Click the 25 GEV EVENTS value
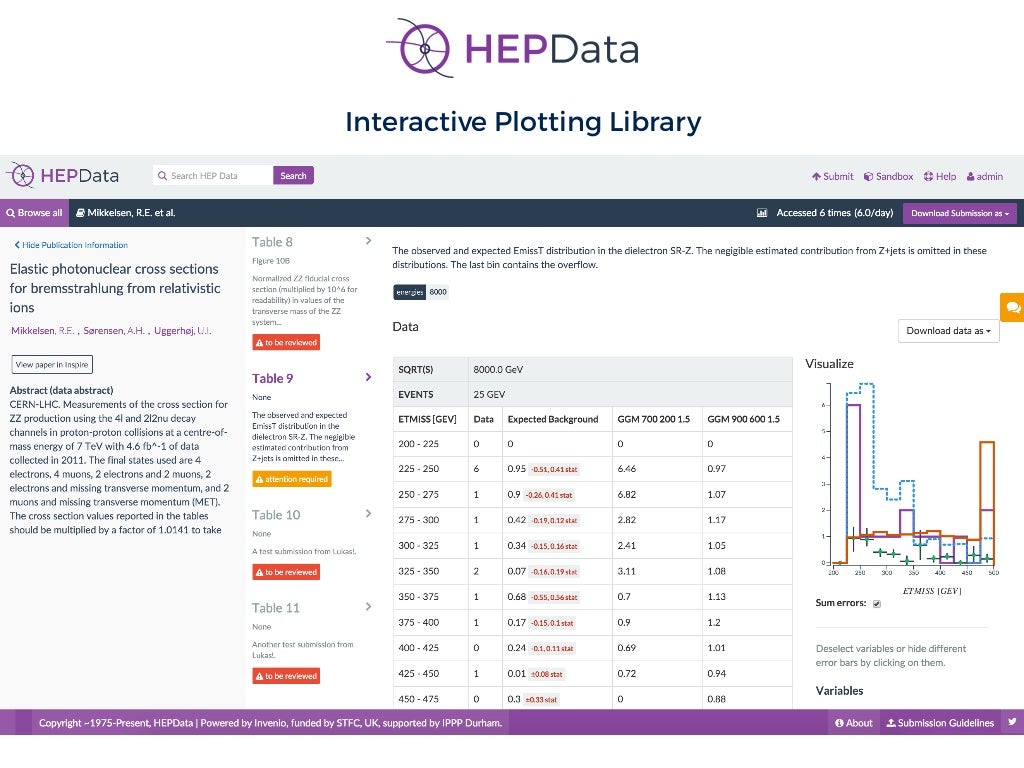The image size is (1024, 768). 489,394
